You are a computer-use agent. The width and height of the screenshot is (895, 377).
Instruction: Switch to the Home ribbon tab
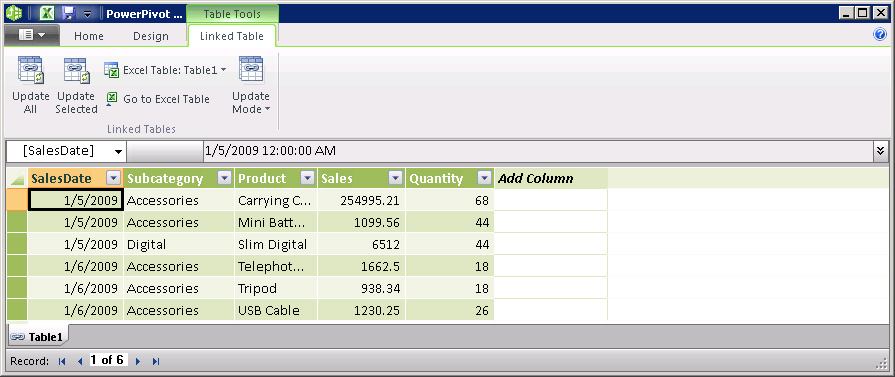88,36
